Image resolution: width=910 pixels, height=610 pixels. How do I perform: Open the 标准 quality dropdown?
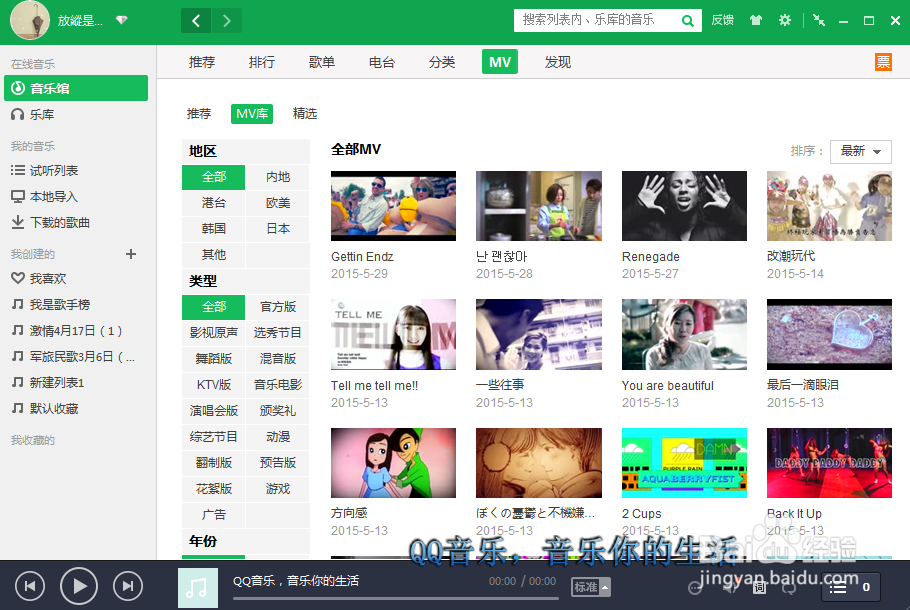point(590,587)
